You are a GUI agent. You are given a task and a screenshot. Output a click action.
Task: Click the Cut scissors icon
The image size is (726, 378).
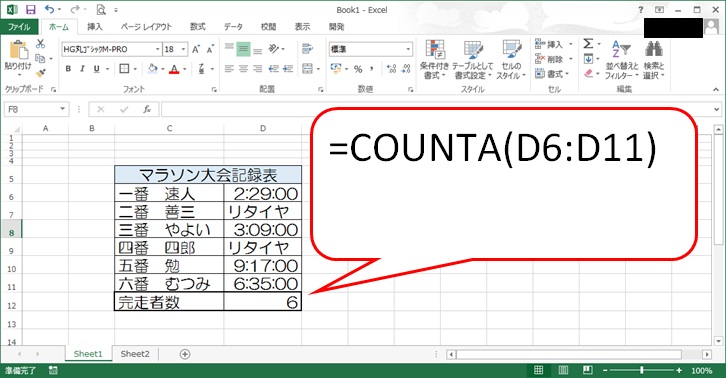tap(40, 44)
